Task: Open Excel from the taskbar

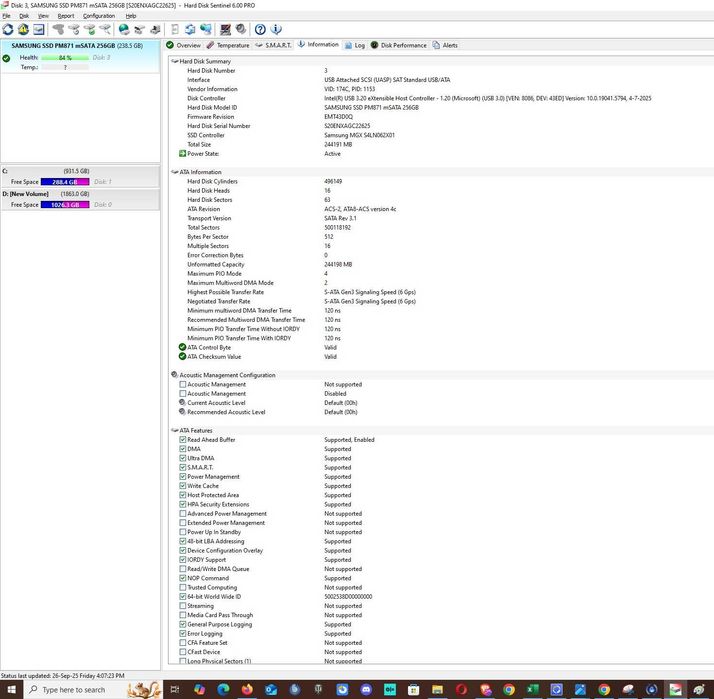Action: click(x=533, y=689)
